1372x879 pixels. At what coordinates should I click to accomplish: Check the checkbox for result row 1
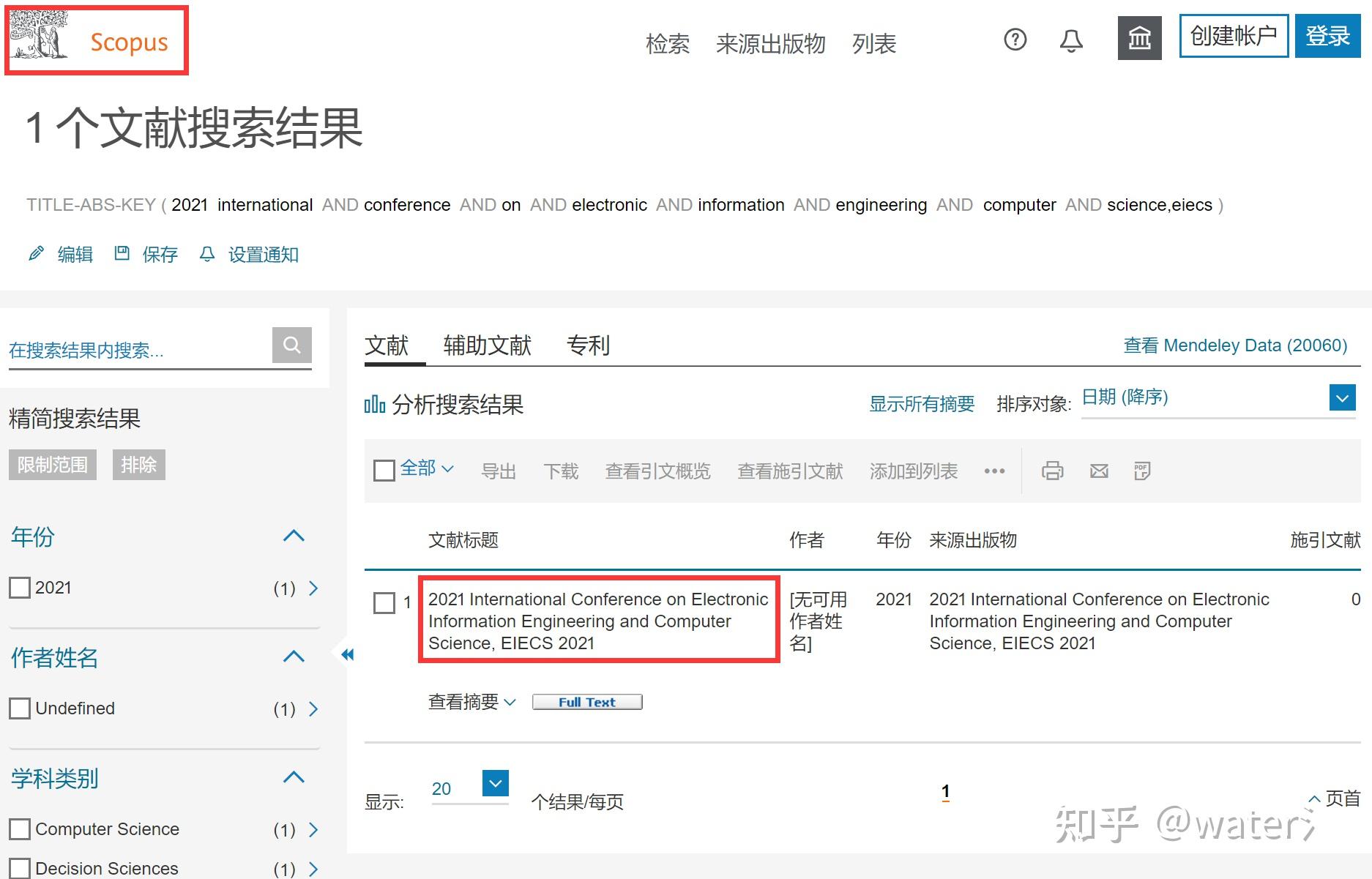coord(384,603)
